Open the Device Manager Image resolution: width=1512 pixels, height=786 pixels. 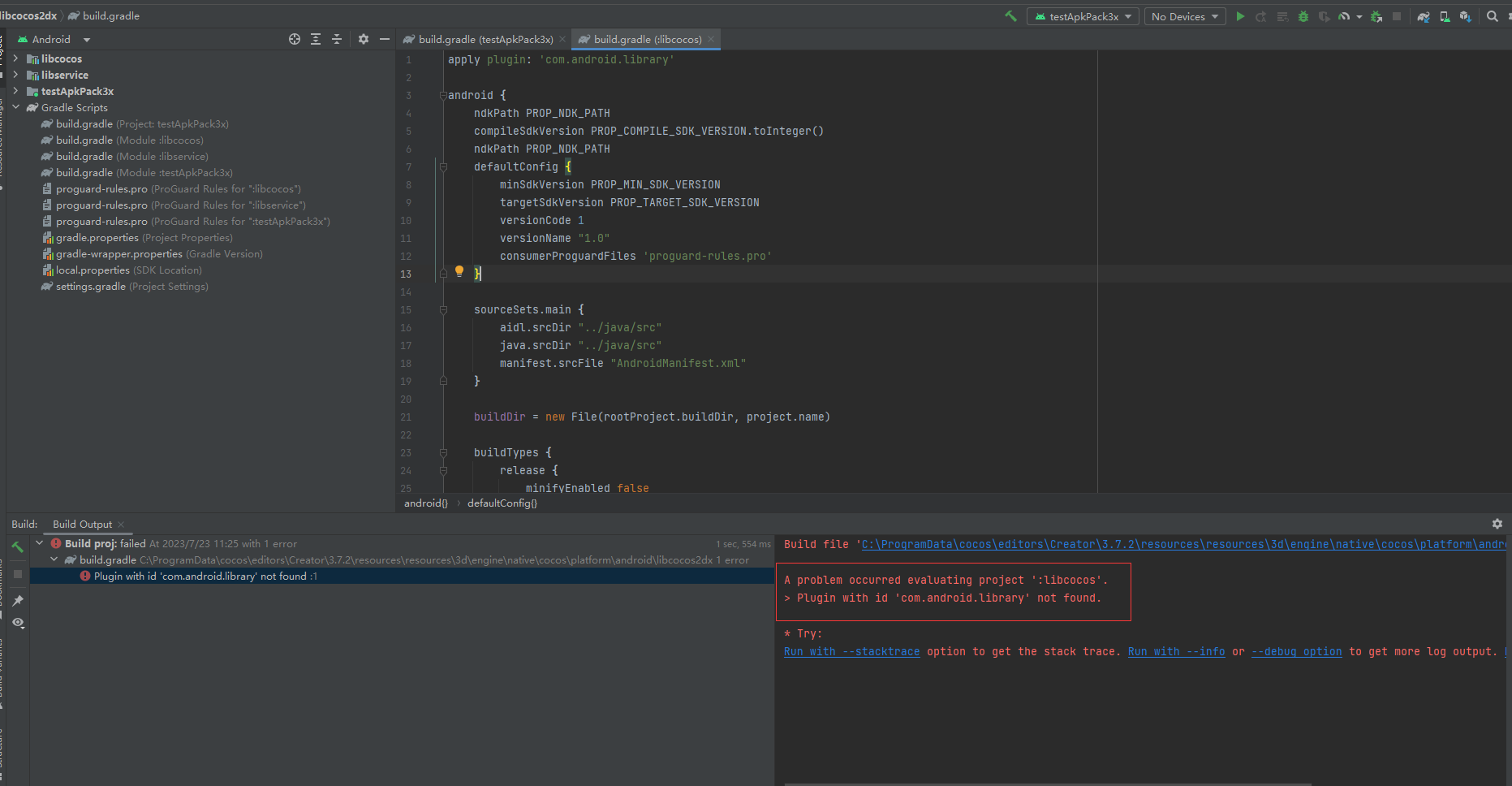[x=1445, y=15]
